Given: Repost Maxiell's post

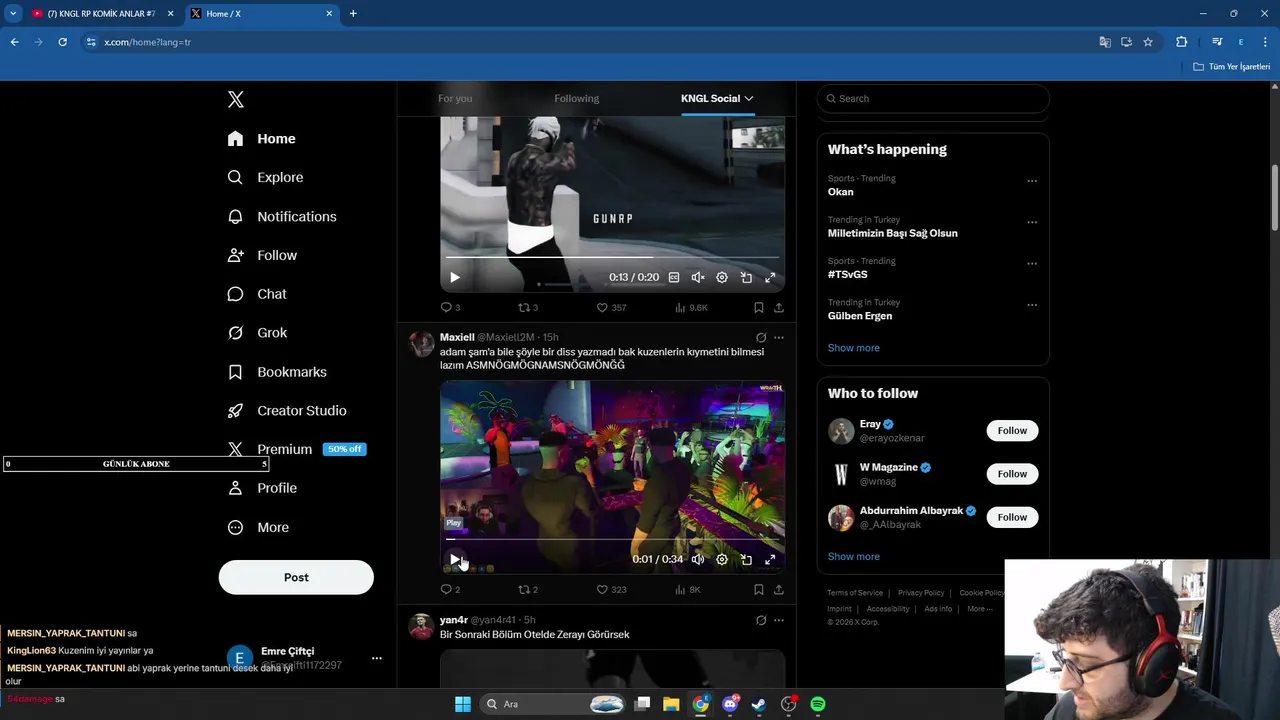Looking at the screenshot, I should click(528, 590).
